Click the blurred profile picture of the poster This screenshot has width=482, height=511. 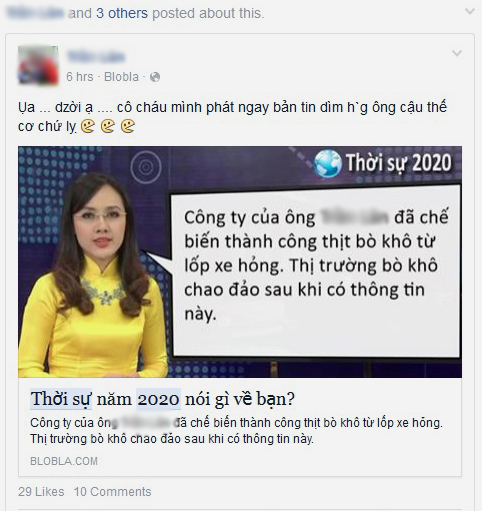click(38, 65)
